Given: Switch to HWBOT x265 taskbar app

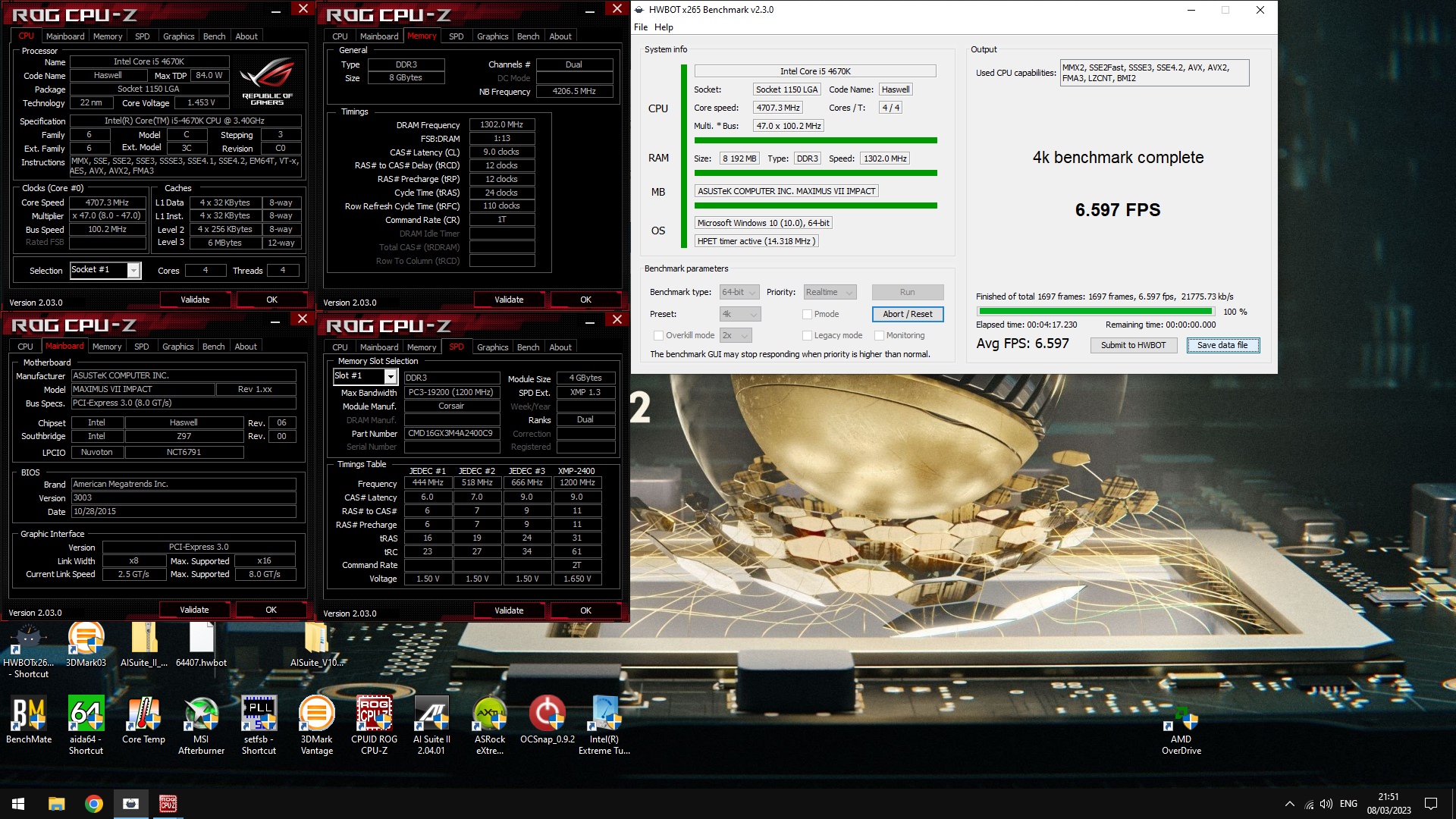Looking at the screenshot, I should 131,803.
